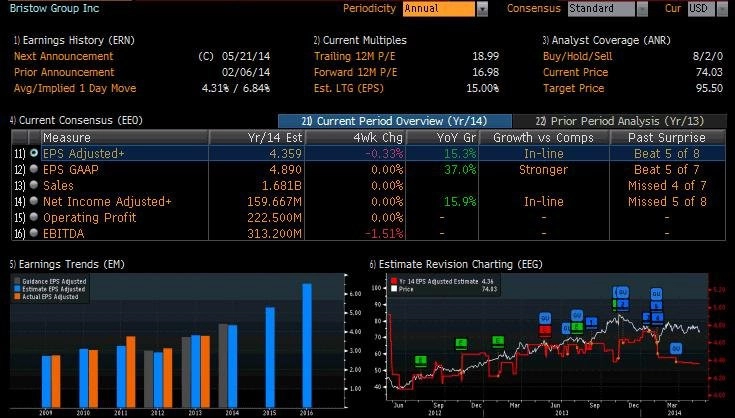Select the Operating Profit radio button
This screenshot has width=735, height=418.
pyautogui.click(x=34, y=216)
